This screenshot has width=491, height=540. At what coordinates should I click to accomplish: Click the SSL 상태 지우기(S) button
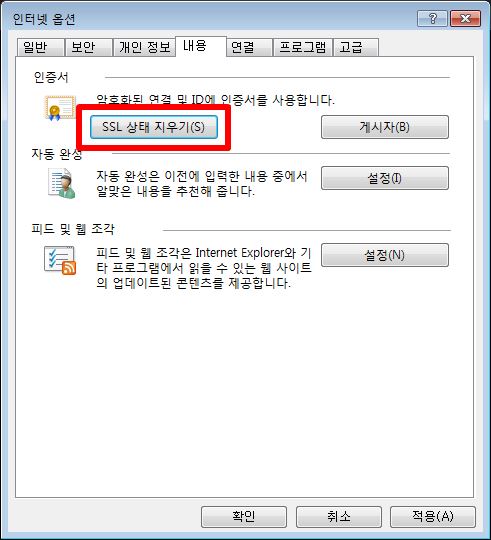click(154, 127)
